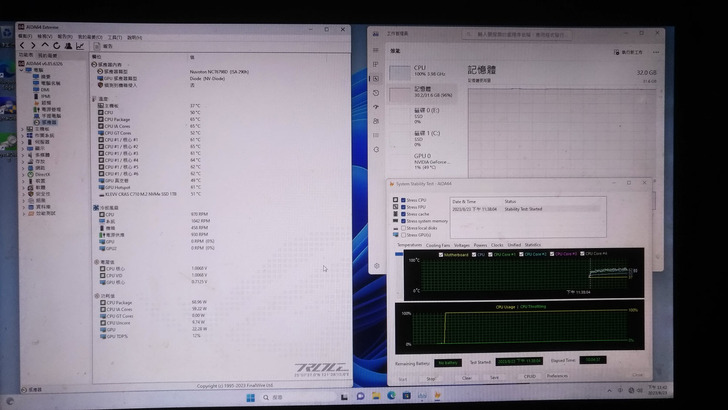Switch to Task Manager taskbar icon
Image resolution: width=728 pixels, height=410 pixels.
click(422, 396)
